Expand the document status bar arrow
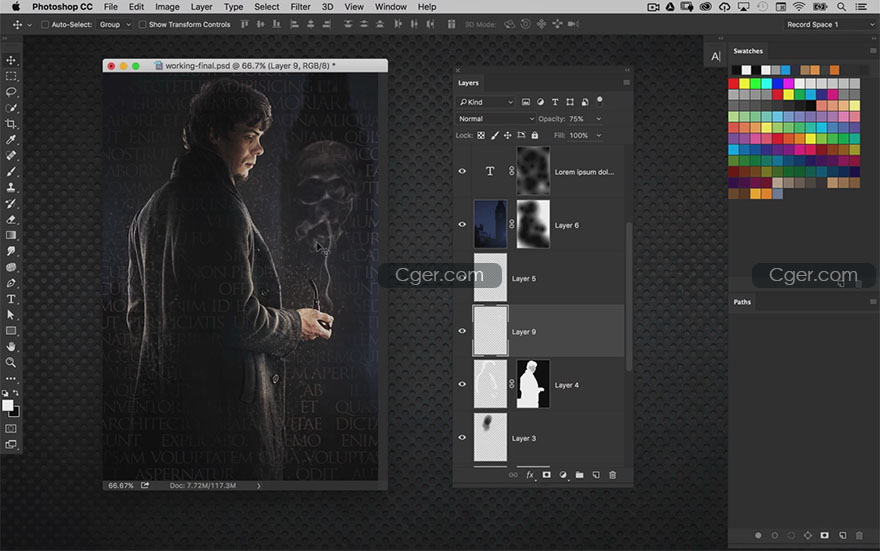 click(259, 486)
